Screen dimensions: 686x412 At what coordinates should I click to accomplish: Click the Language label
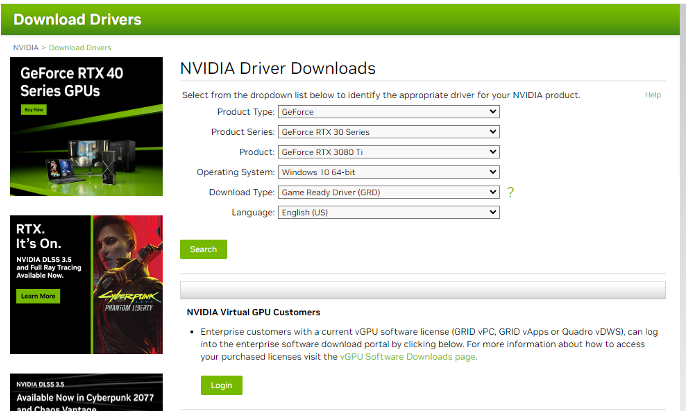253,213
